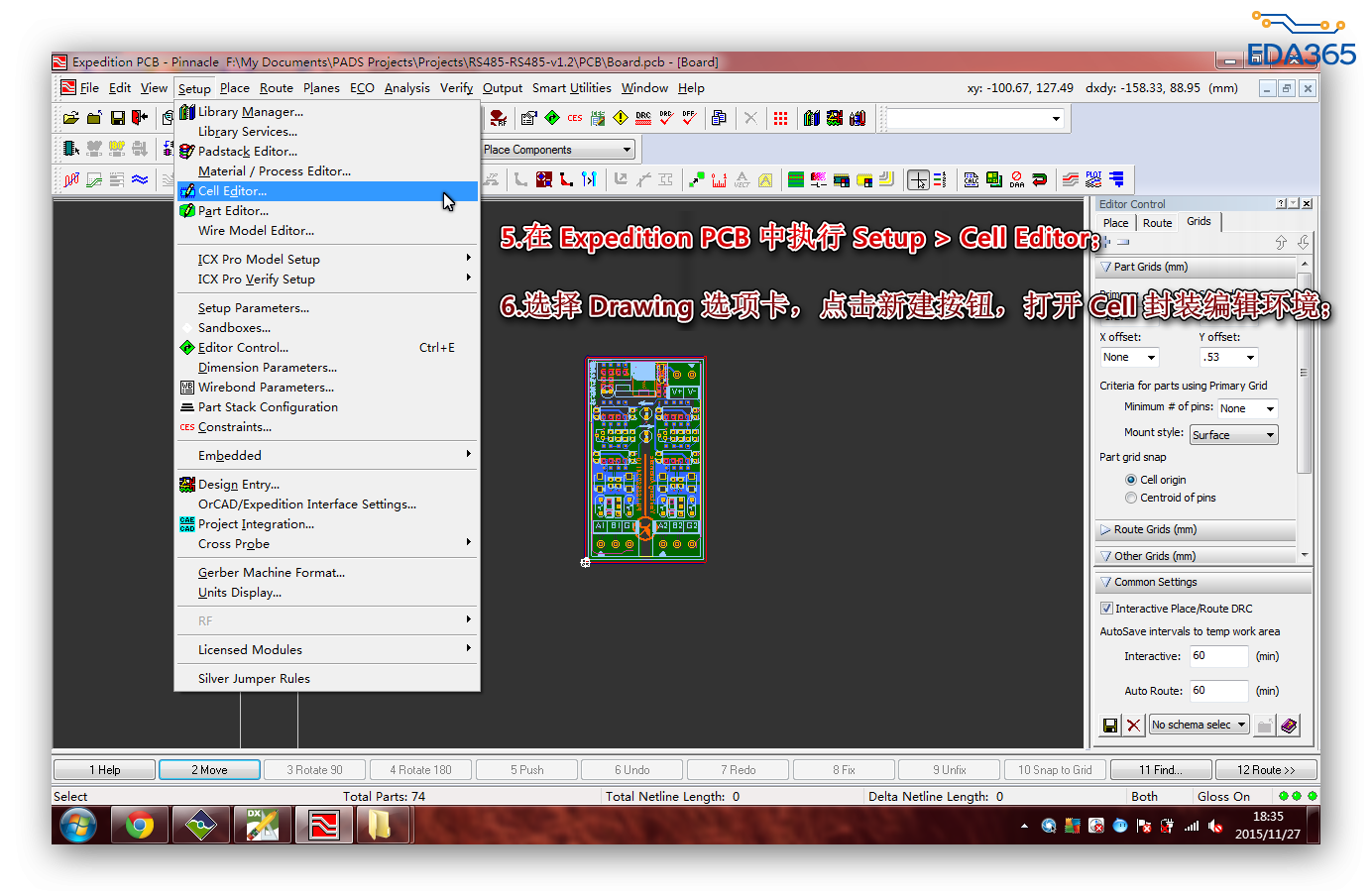
Task: Open the folder icon in the taskbar
Action: tap(380, 825)
